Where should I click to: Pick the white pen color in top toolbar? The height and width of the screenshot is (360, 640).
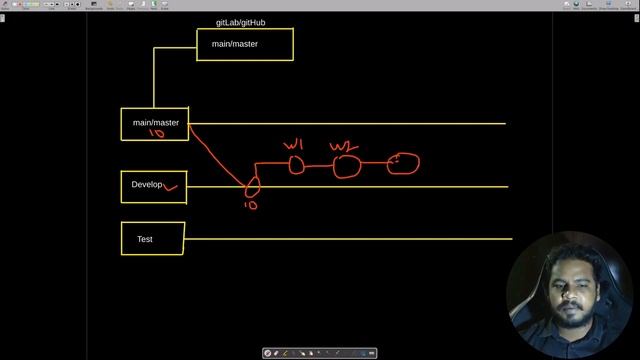pyautogui.click(x=14, y=4)
